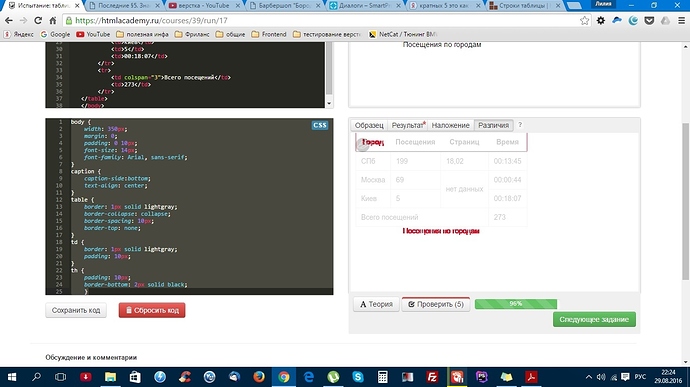This screenshot has height=387, width=690.
Task: Click the Проверить (5) button
Action: tap(436, 304)
